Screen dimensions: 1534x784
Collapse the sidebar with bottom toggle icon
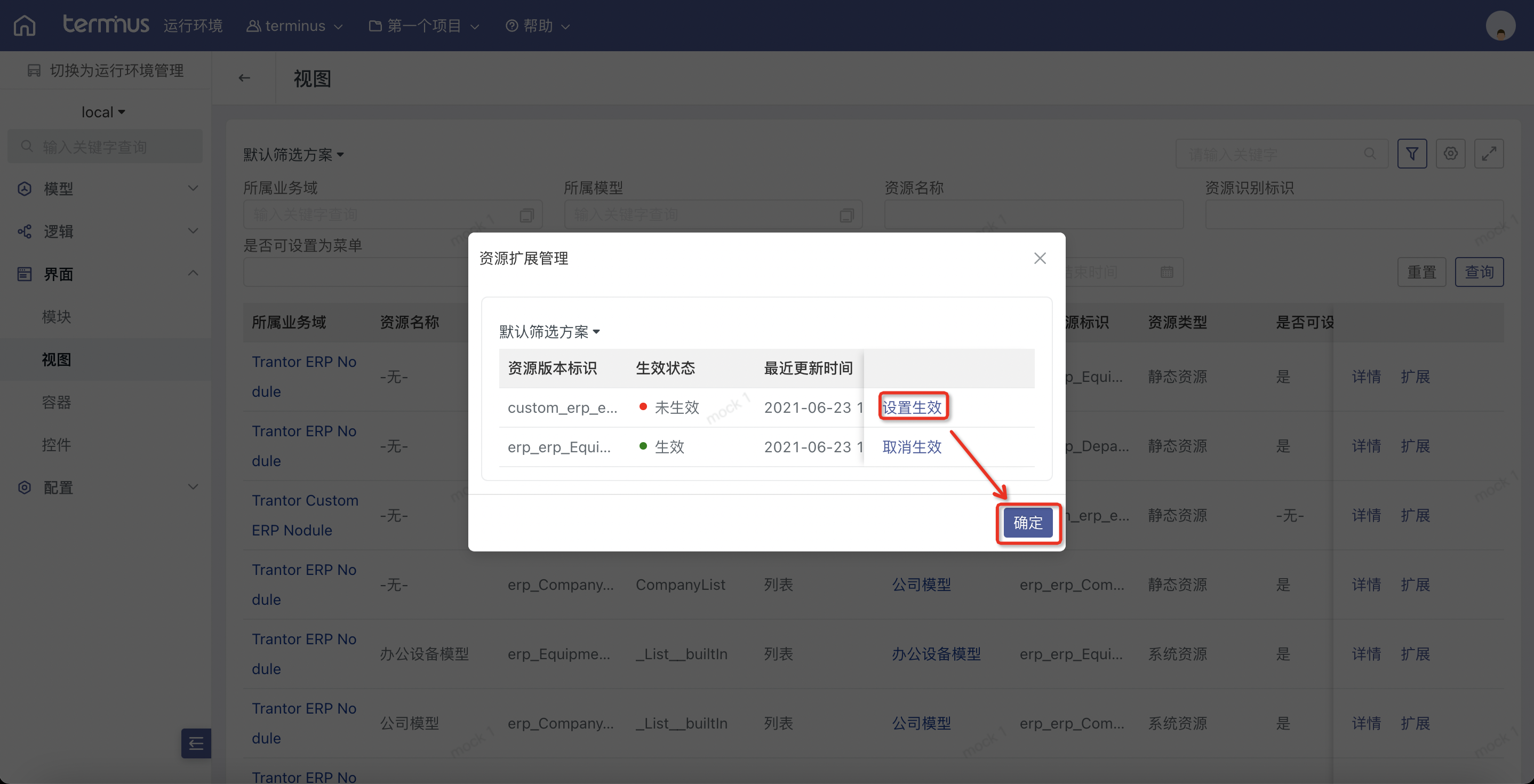196,743
